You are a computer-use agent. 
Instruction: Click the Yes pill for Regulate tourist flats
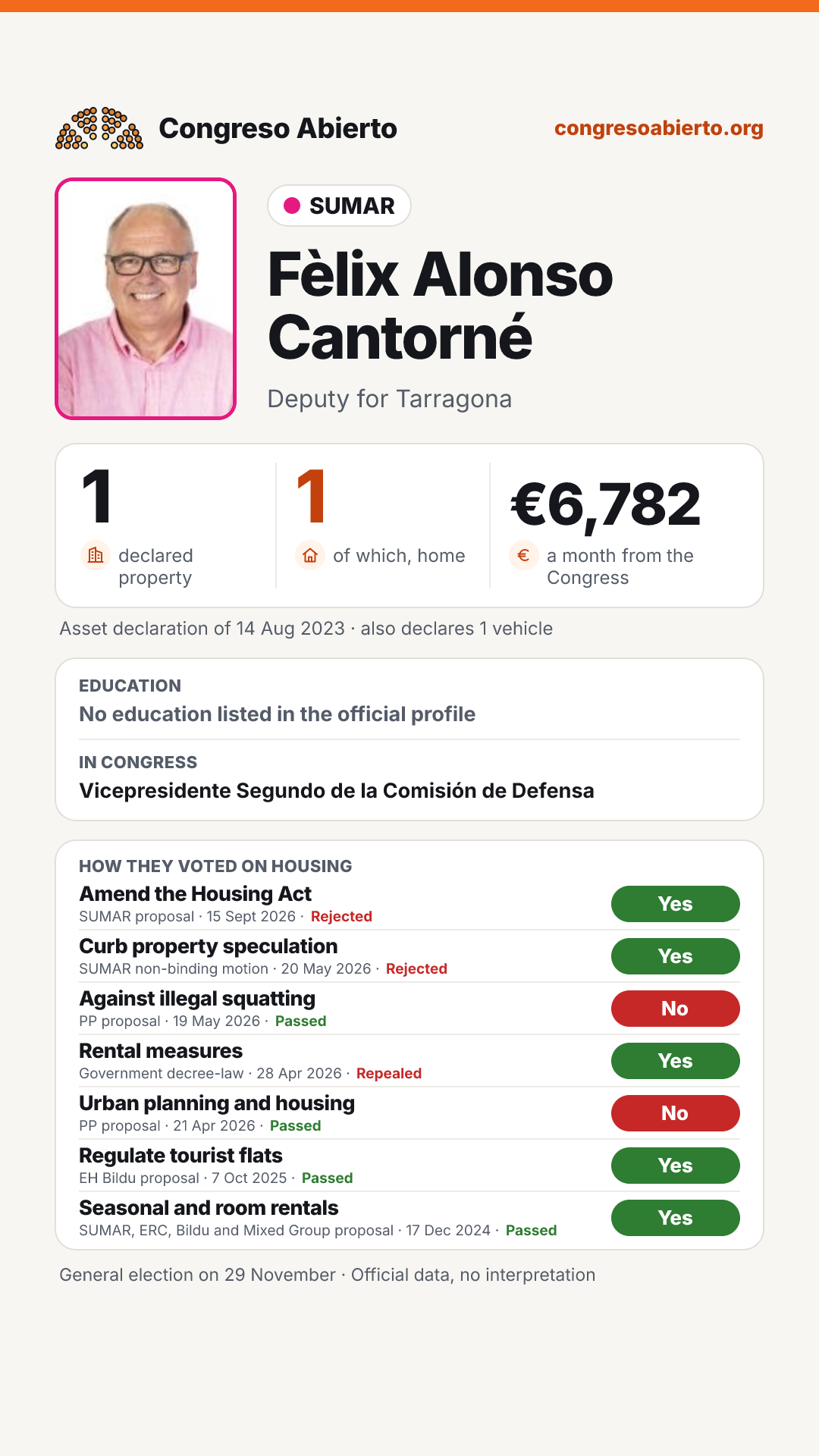[x=675, y=1166]
